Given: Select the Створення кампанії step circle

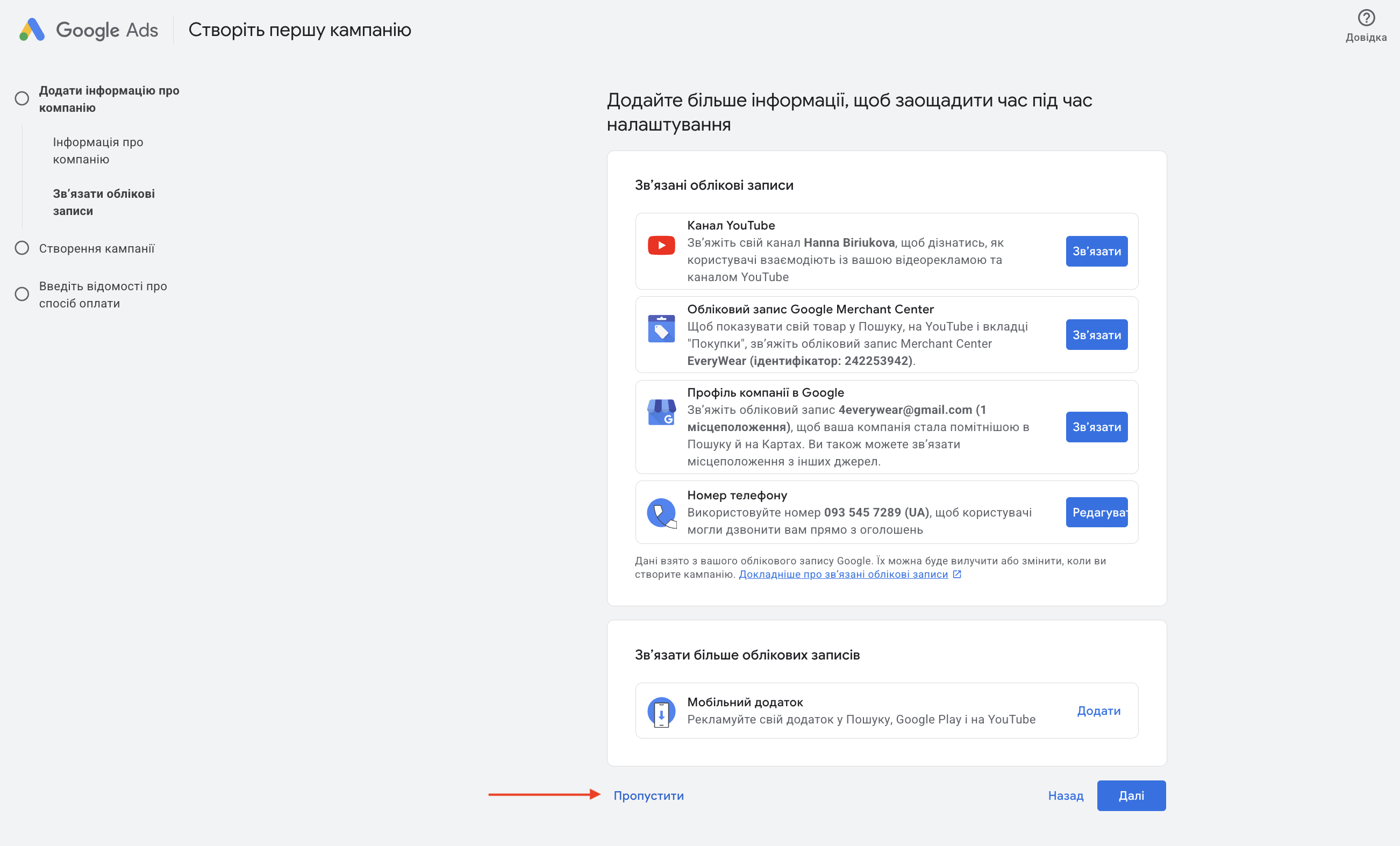Looking at the screenshot, I should click(22, 248).
